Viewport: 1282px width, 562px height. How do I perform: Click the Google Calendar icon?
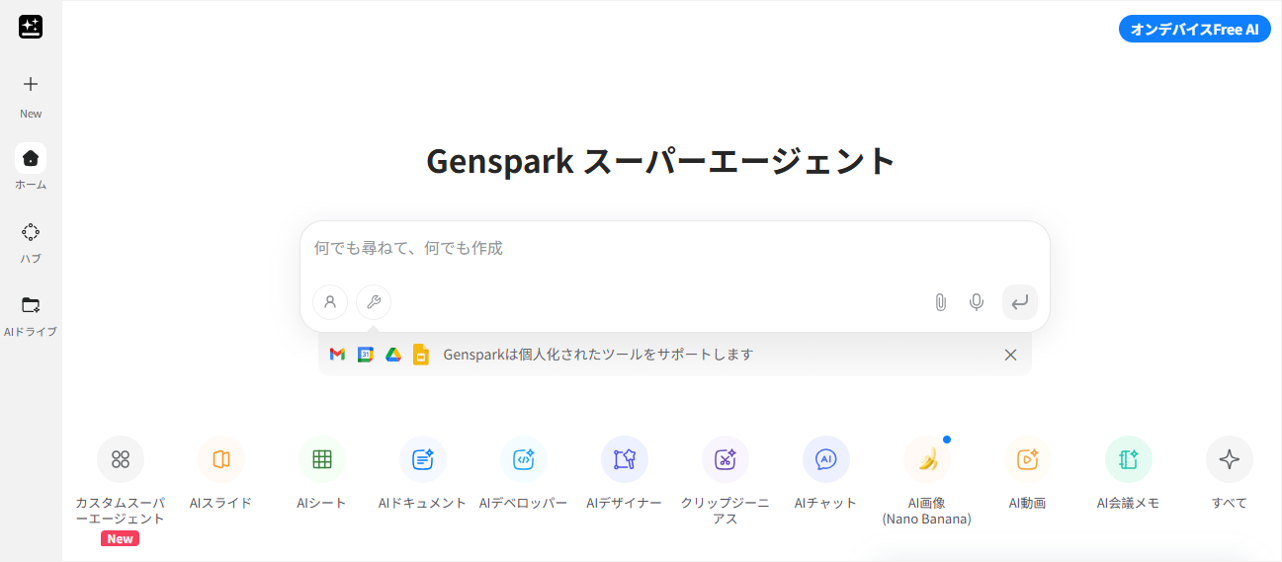point(365,354)
